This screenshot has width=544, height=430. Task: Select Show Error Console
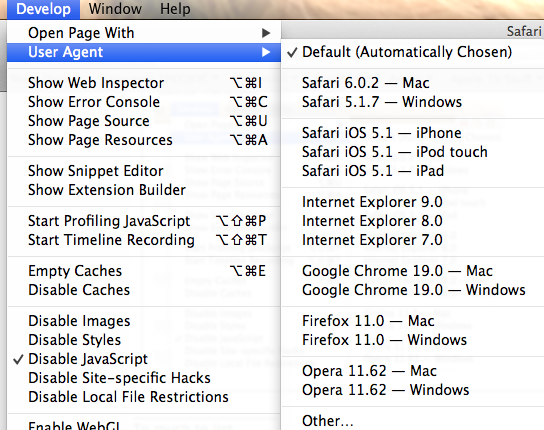144,102
